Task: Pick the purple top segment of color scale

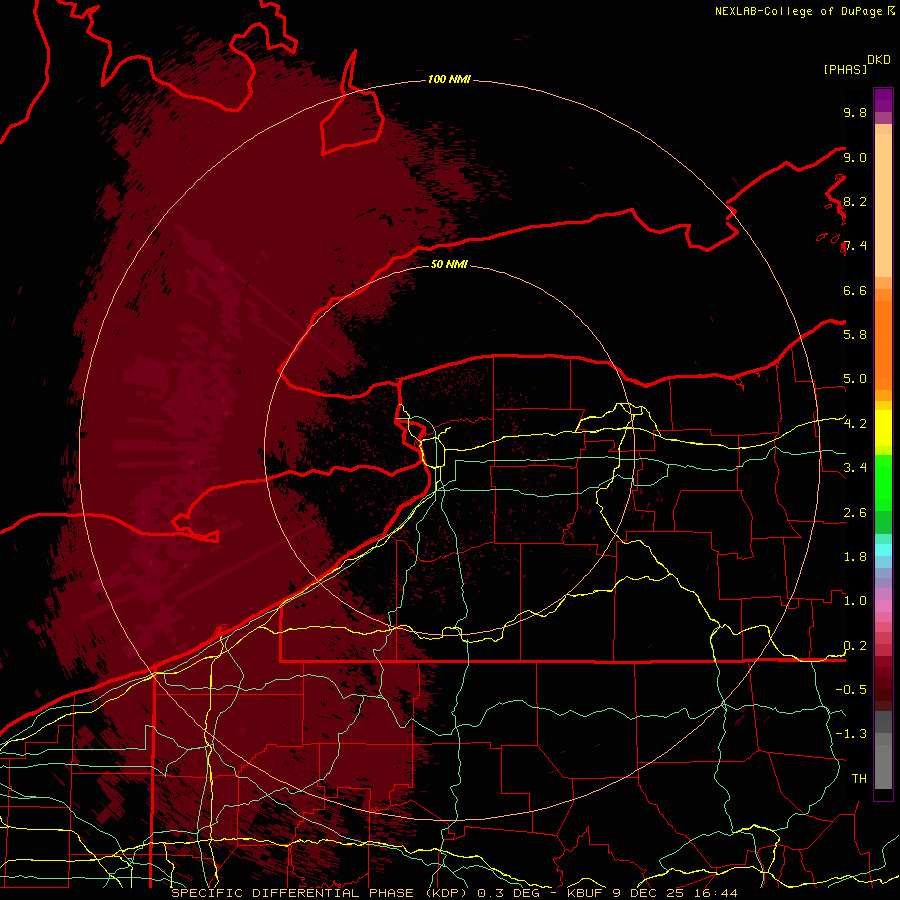Action: tap(883, 100)
